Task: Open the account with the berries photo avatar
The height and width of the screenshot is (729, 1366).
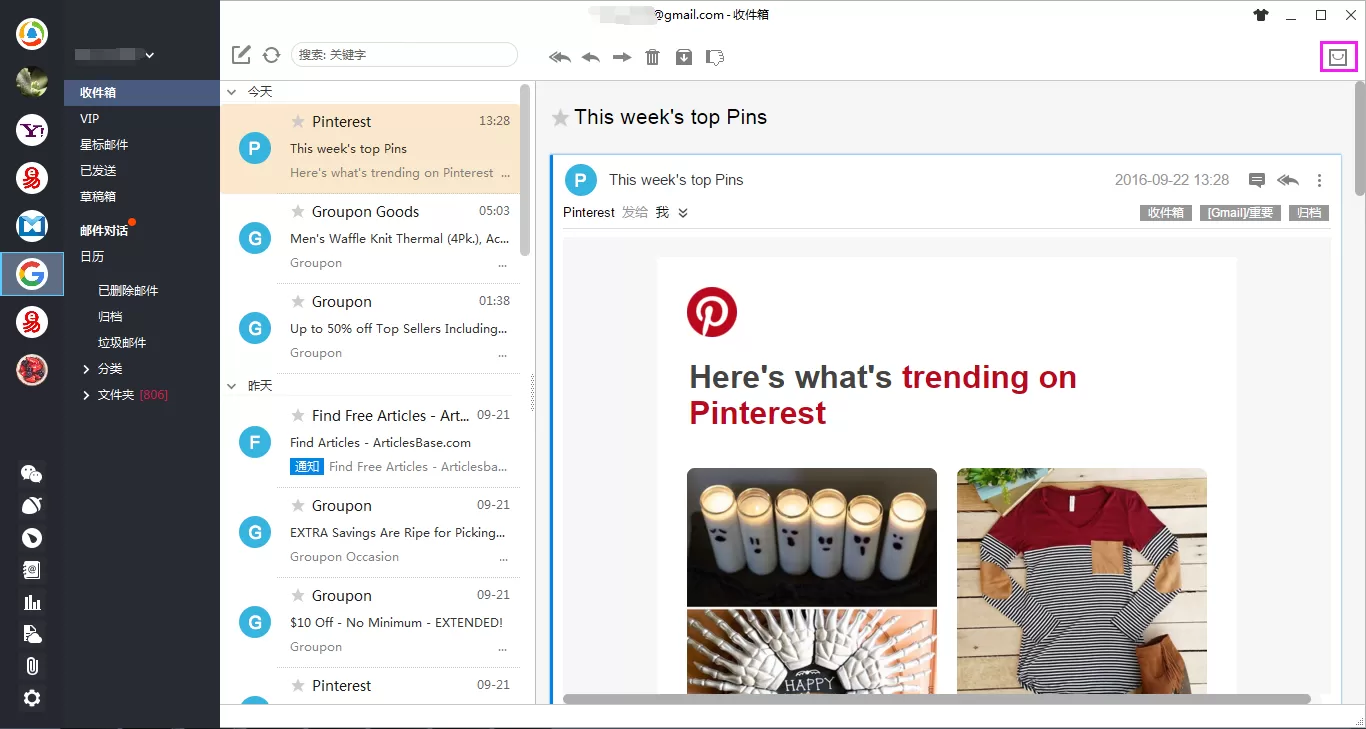Action: (x=32, y=370)
